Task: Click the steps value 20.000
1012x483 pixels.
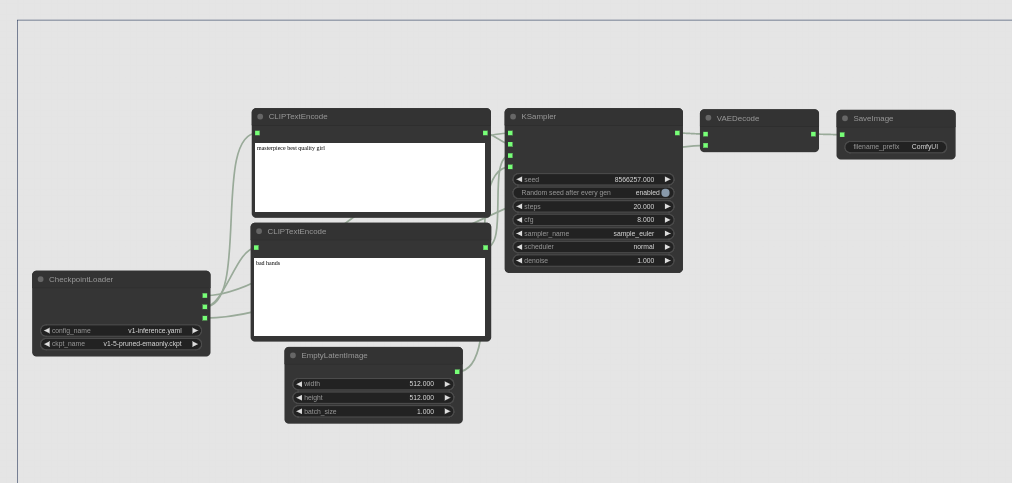Action: tap(643, 207)
